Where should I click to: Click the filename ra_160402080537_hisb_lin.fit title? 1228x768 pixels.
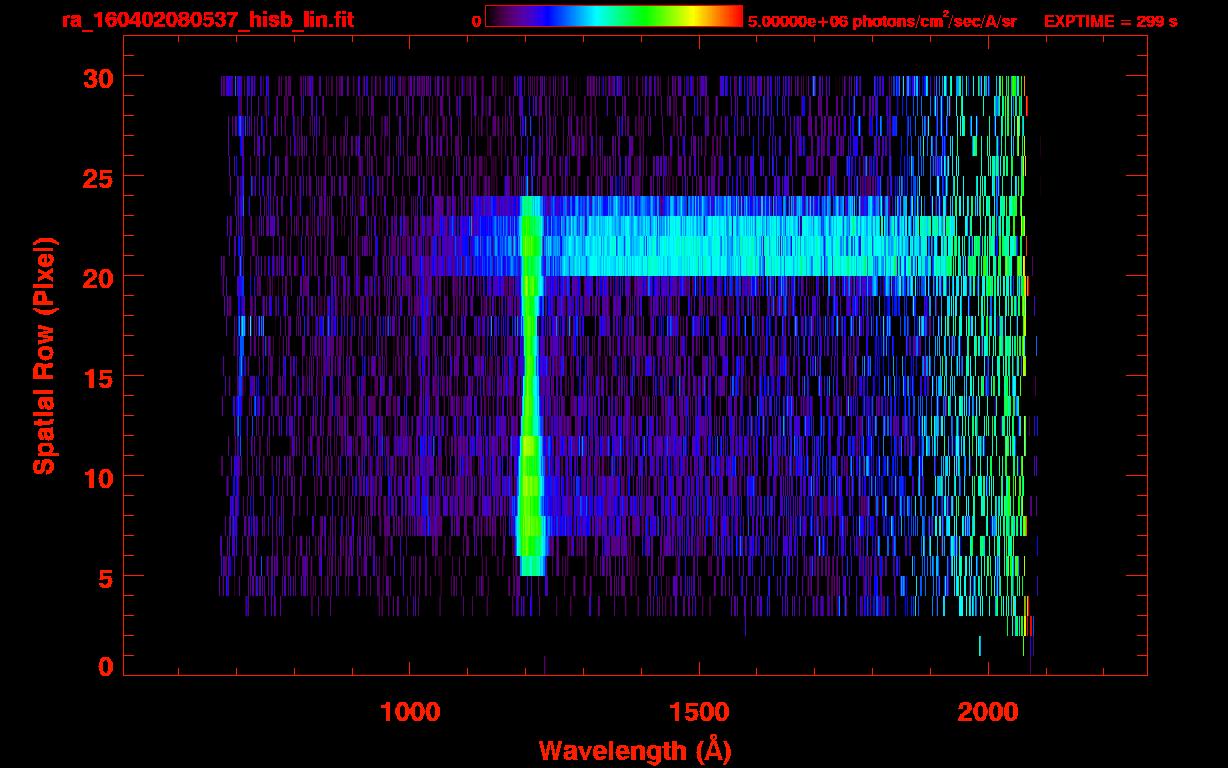coord(207,20)
